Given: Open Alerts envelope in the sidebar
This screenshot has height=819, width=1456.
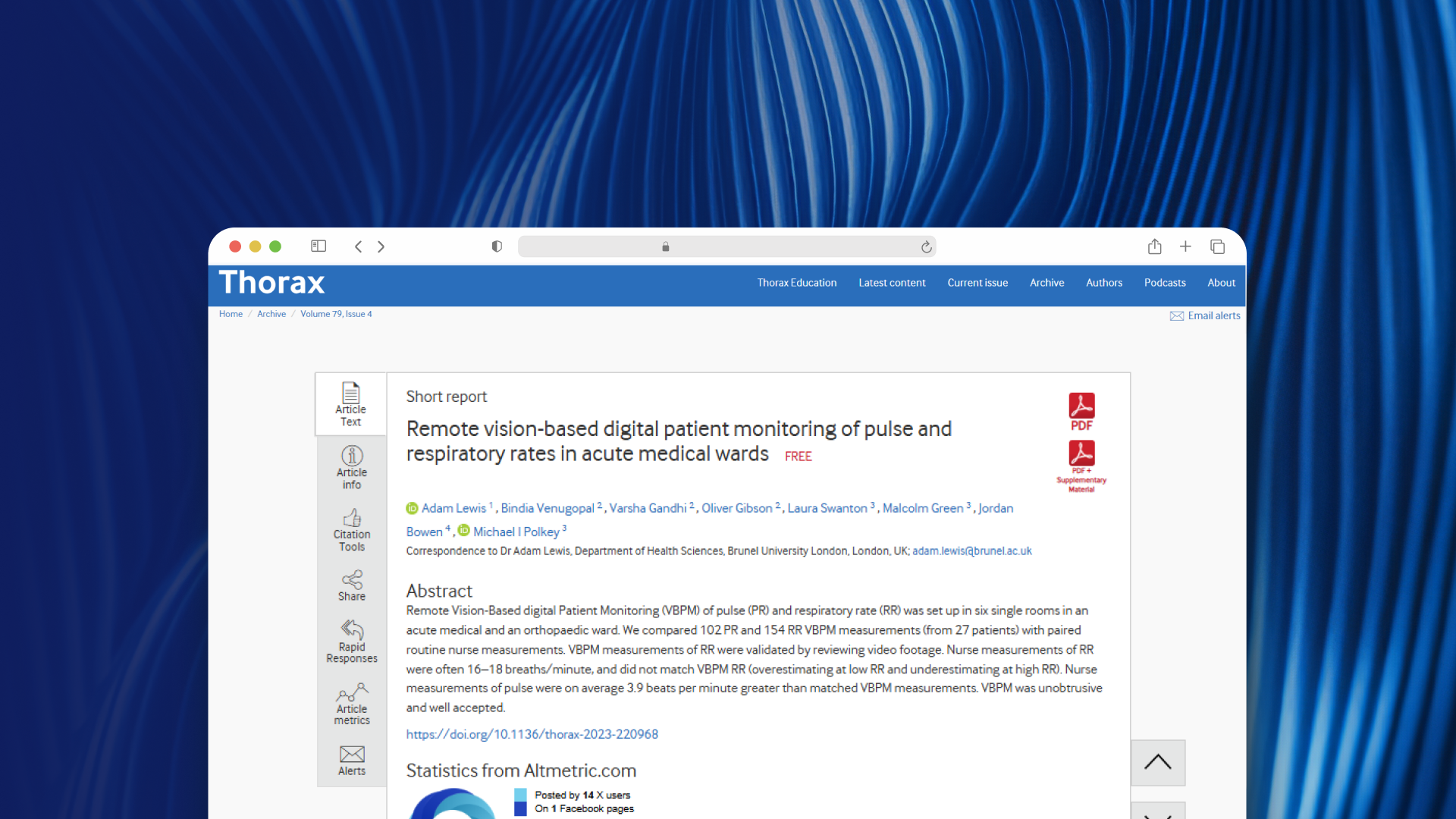Looking at the screenshot, I should [352, 761].
